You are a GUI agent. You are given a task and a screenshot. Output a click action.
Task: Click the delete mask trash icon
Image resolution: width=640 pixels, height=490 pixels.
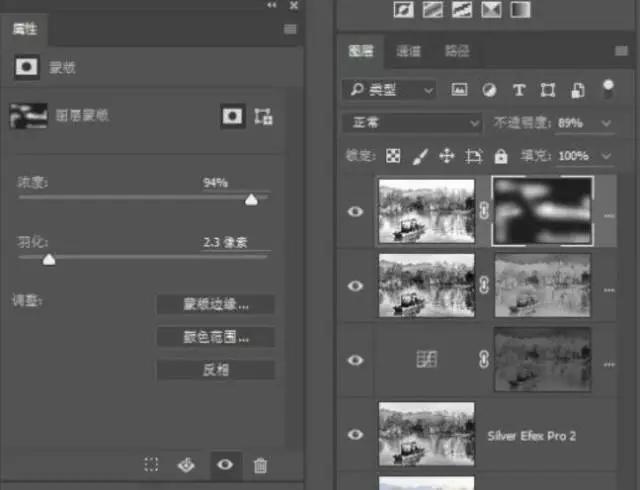coord(260,464)
